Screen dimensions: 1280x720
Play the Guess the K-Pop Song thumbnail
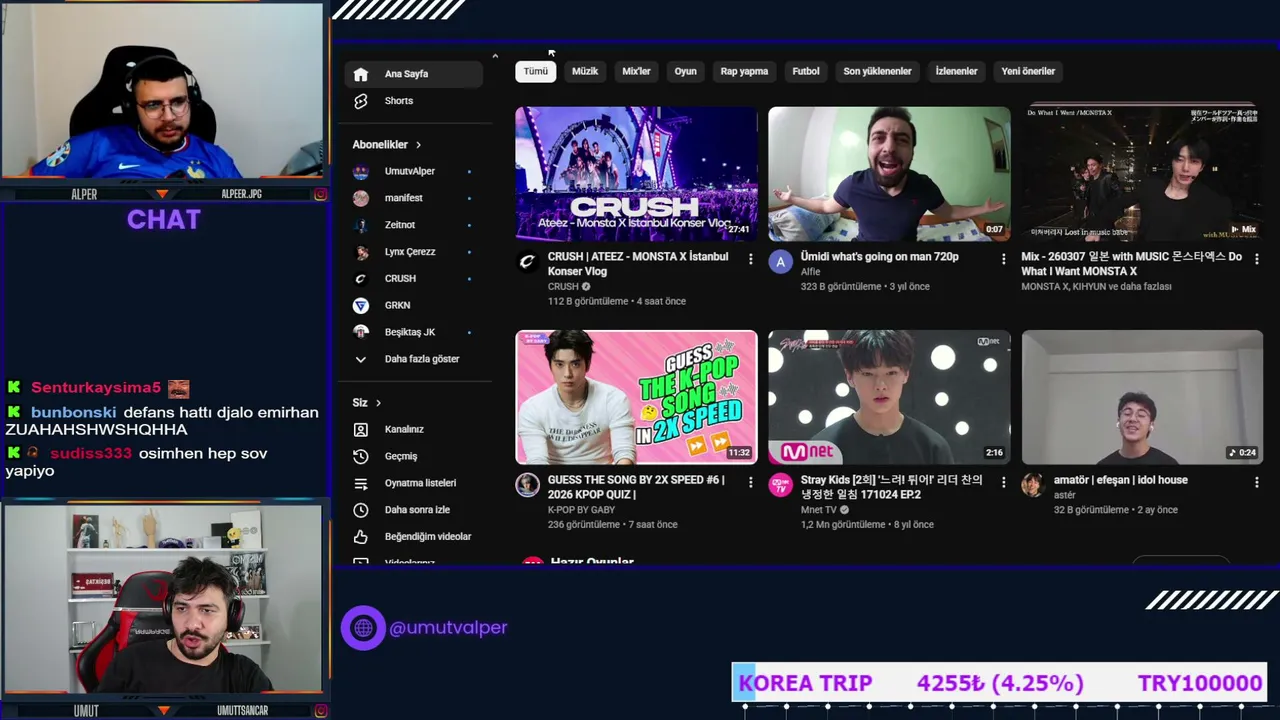click(x=636, y=397)
